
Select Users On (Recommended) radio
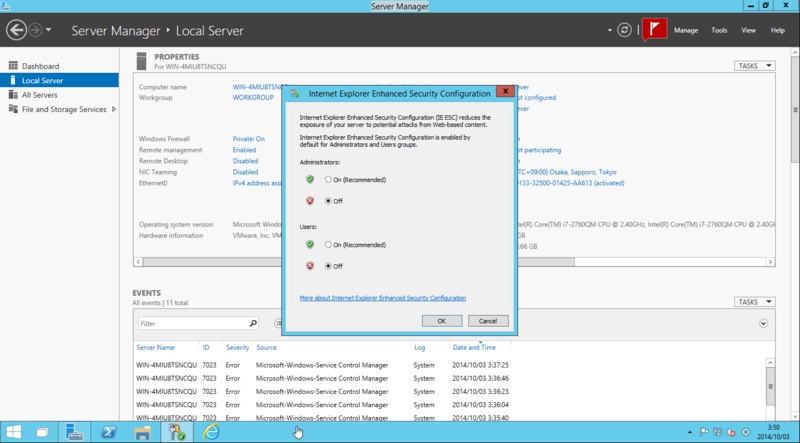click(x=328, y=245)
